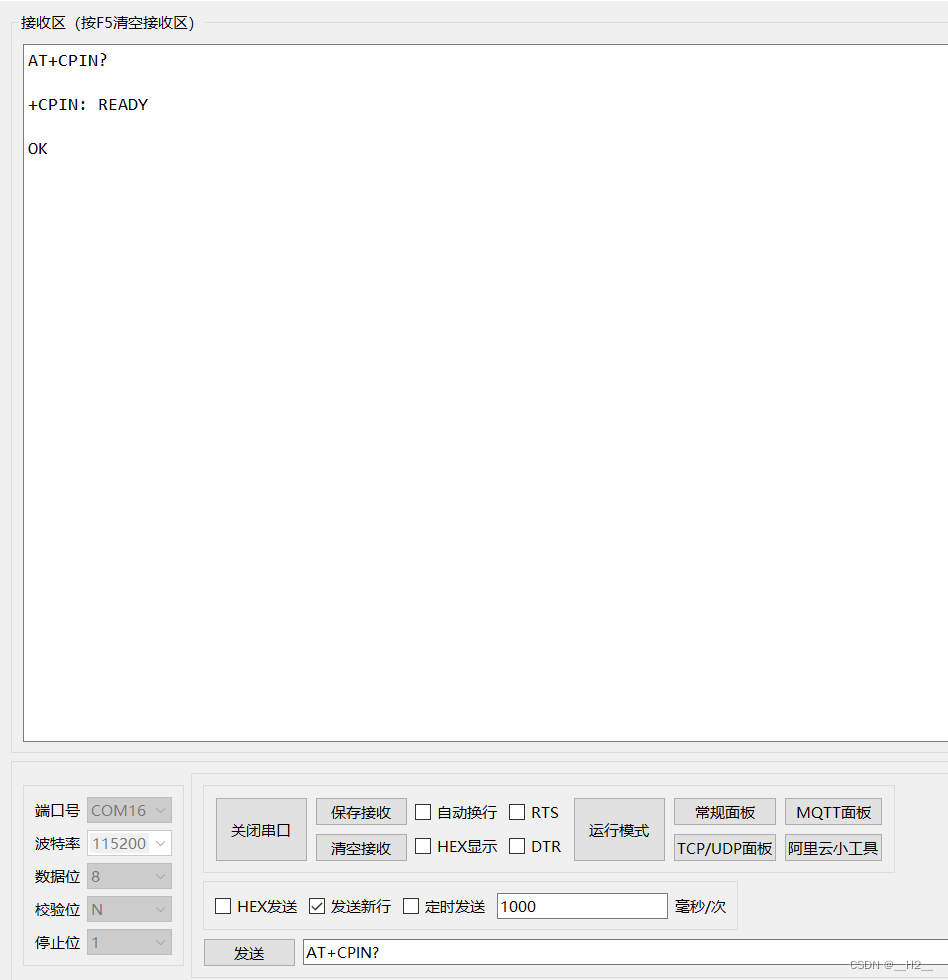This screenshot has width=948, height=980.
Task: Expand the 数据位 dropdown
Action: coord(128,876)
